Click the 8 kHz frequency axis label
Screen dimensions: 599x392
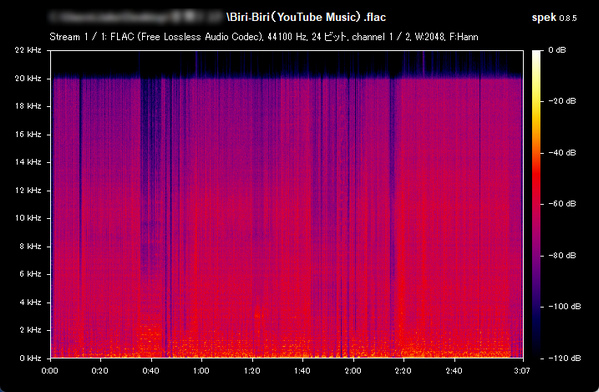[x=30, y=246]
